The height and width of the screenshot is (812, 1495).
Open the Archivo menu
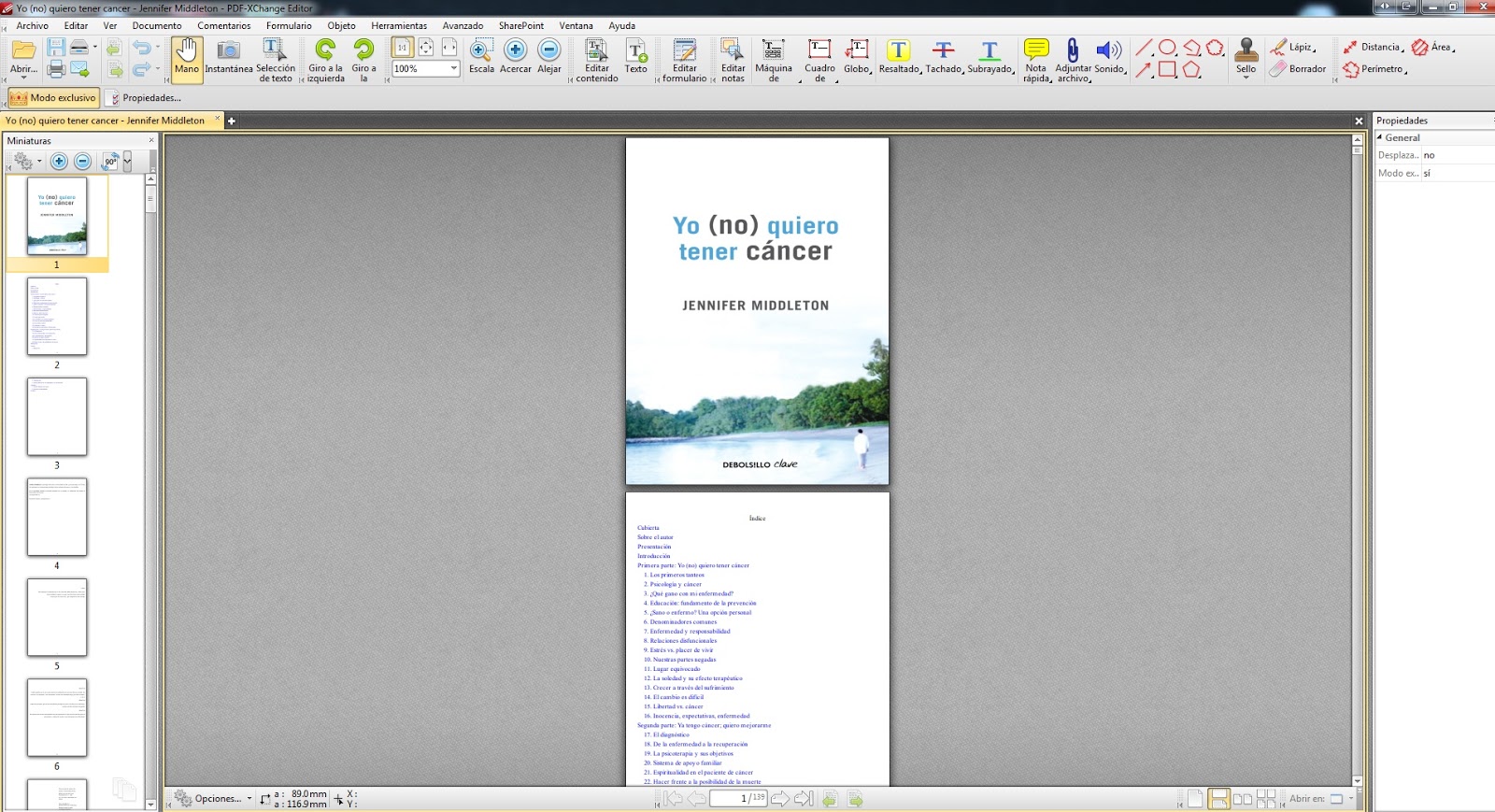coord(33,26)
